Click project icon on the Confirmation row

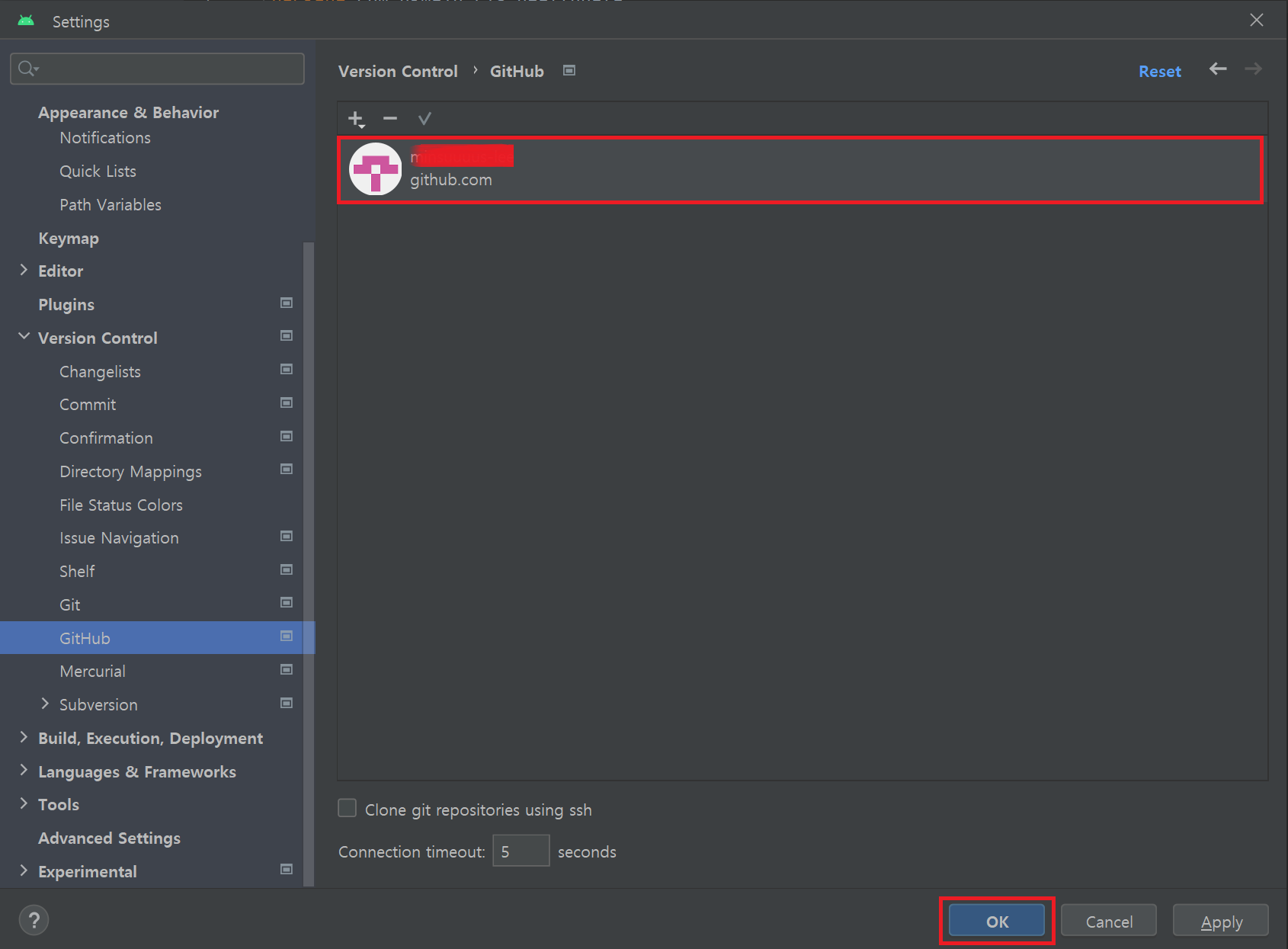point(287,436)
